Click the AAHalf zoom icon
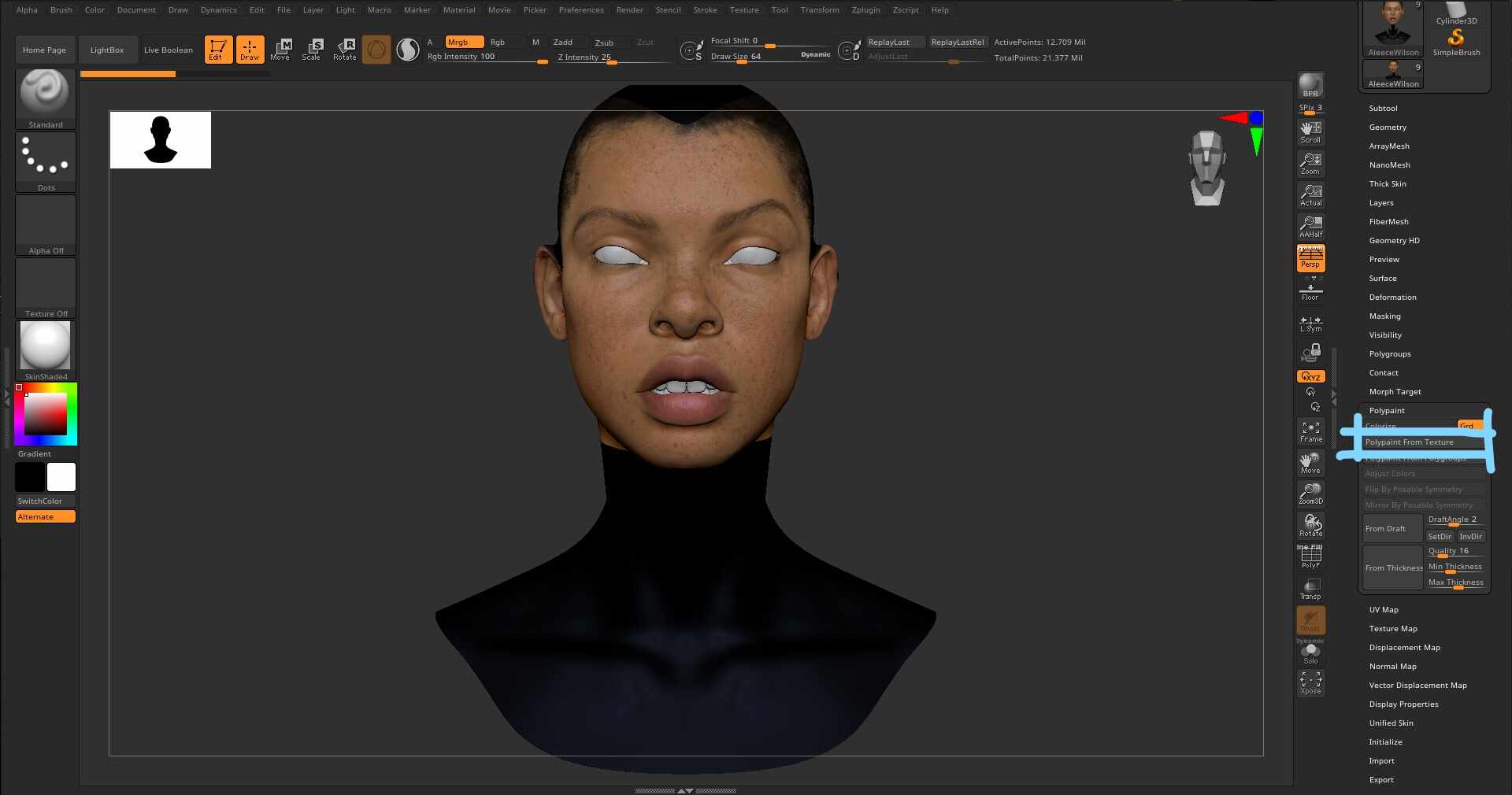 coord(1310,227)
